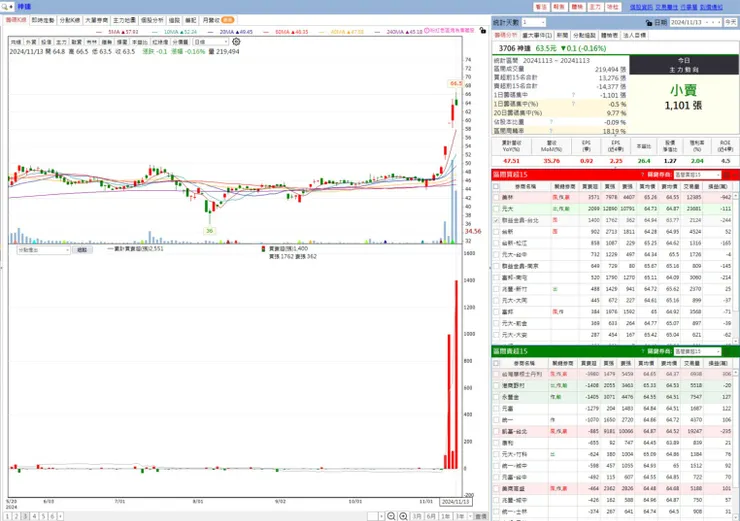Click the question mark beside 佔股本比重

pyautogui.click(x=551, y=122)
